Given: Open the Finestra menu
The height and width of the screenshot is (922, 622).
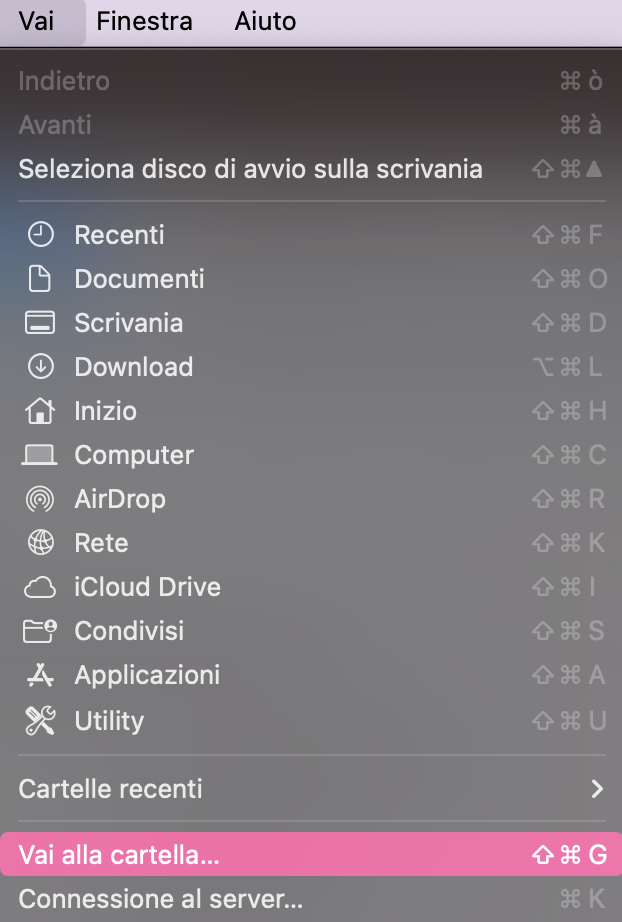Looking at the screenshot, I should click(144, 22).
